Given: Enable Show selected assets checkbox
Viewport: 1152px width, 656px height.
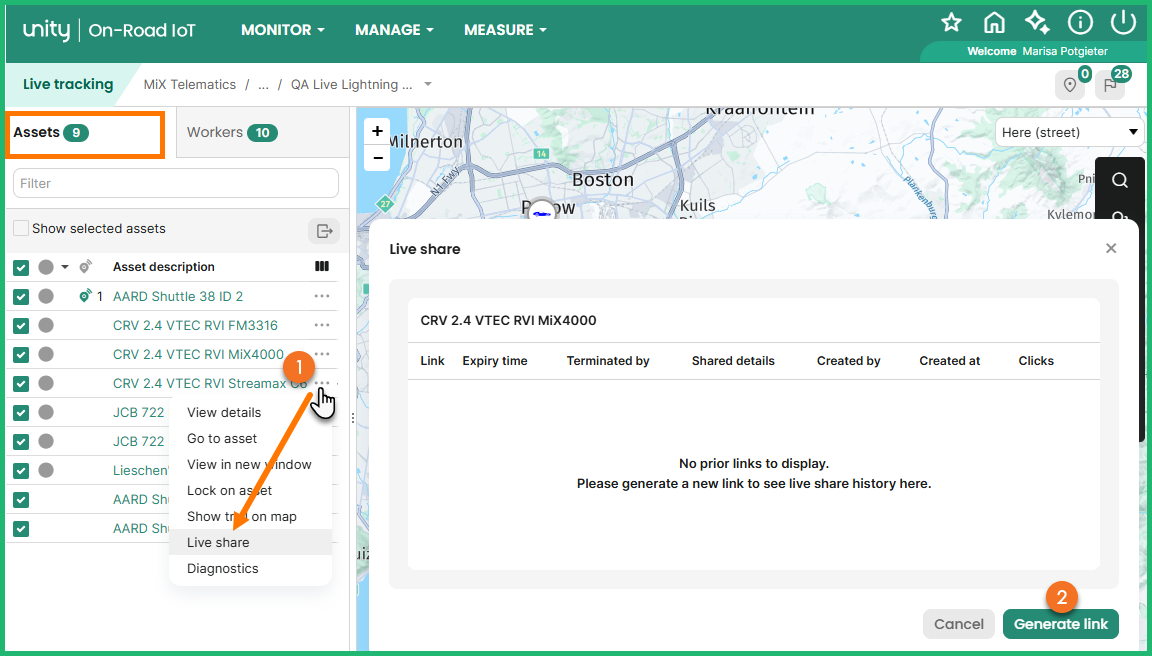Looking at the screenshot, I should coord(21,229).
